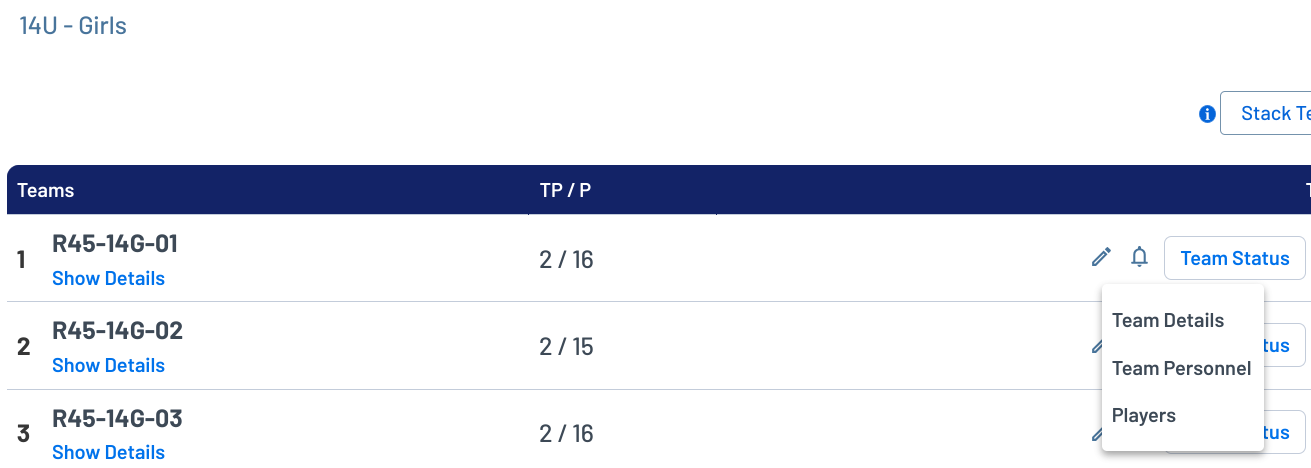Click the pencil edit icon in R45-14G-03 row
The width and height of the screenshot is (1311, 468).
point(1096,434)
